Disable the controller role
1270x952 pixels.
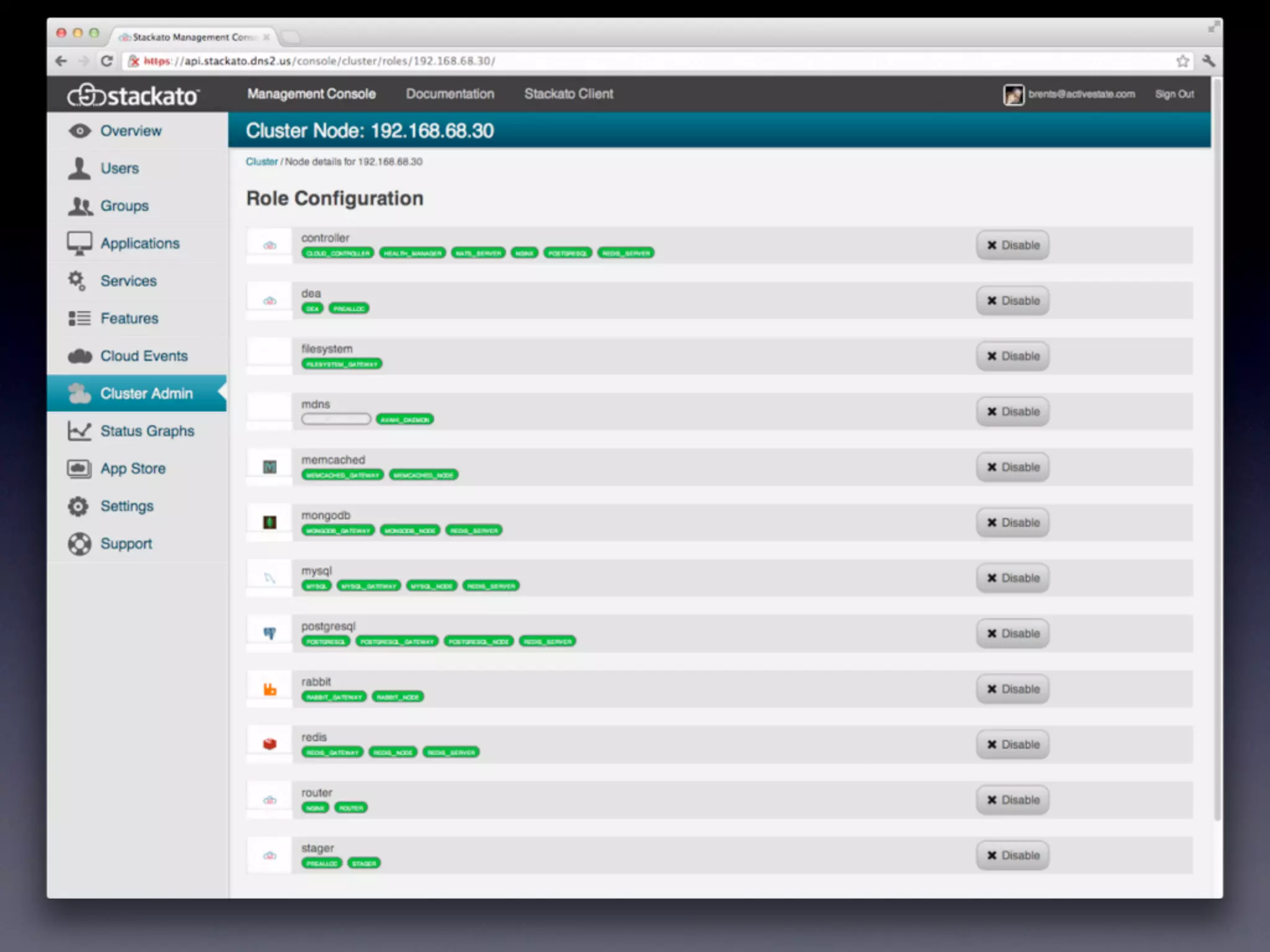1012,245
